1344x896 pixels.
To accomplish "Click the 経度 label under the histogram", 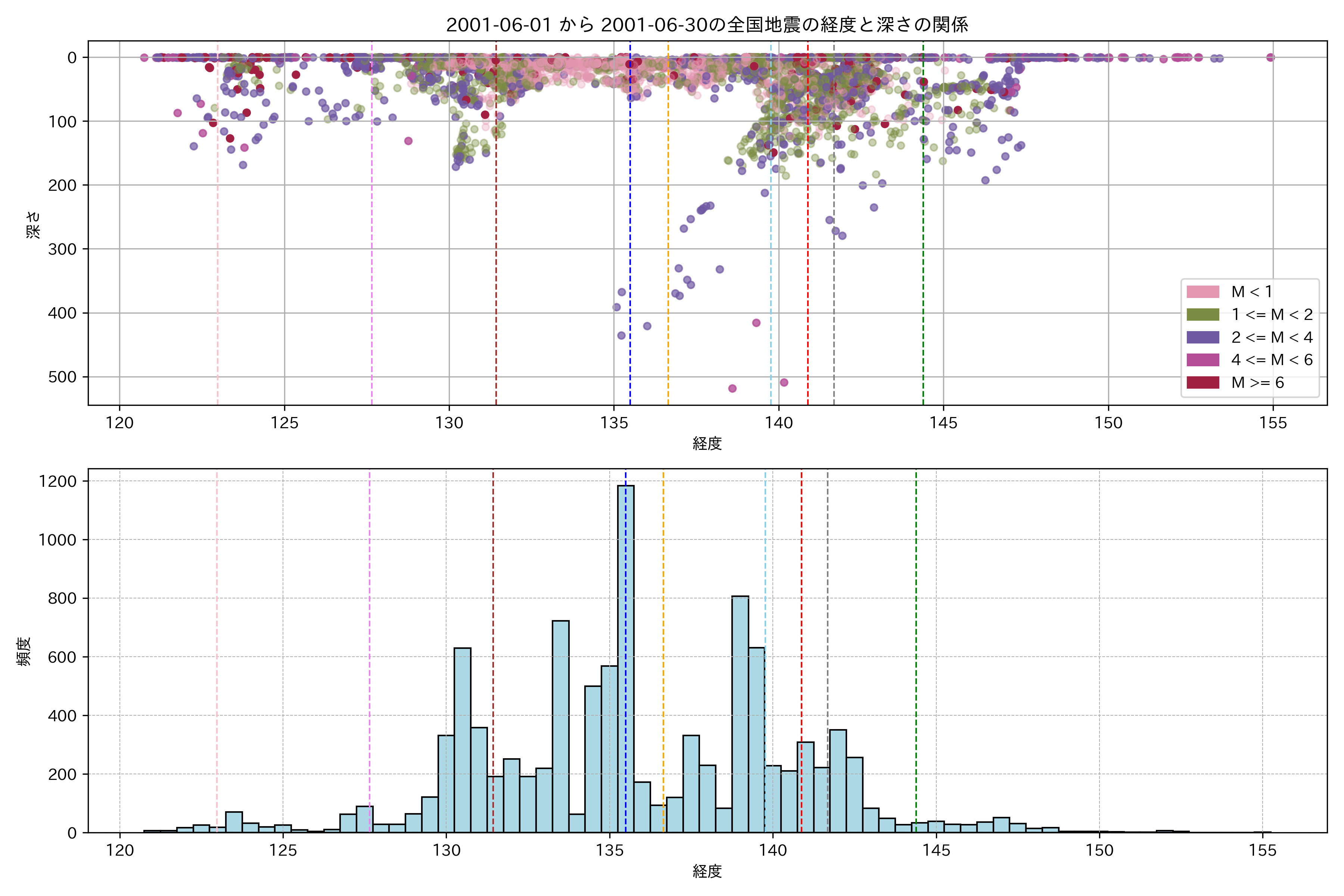I will pyautogui.click(x=707, y=871).
